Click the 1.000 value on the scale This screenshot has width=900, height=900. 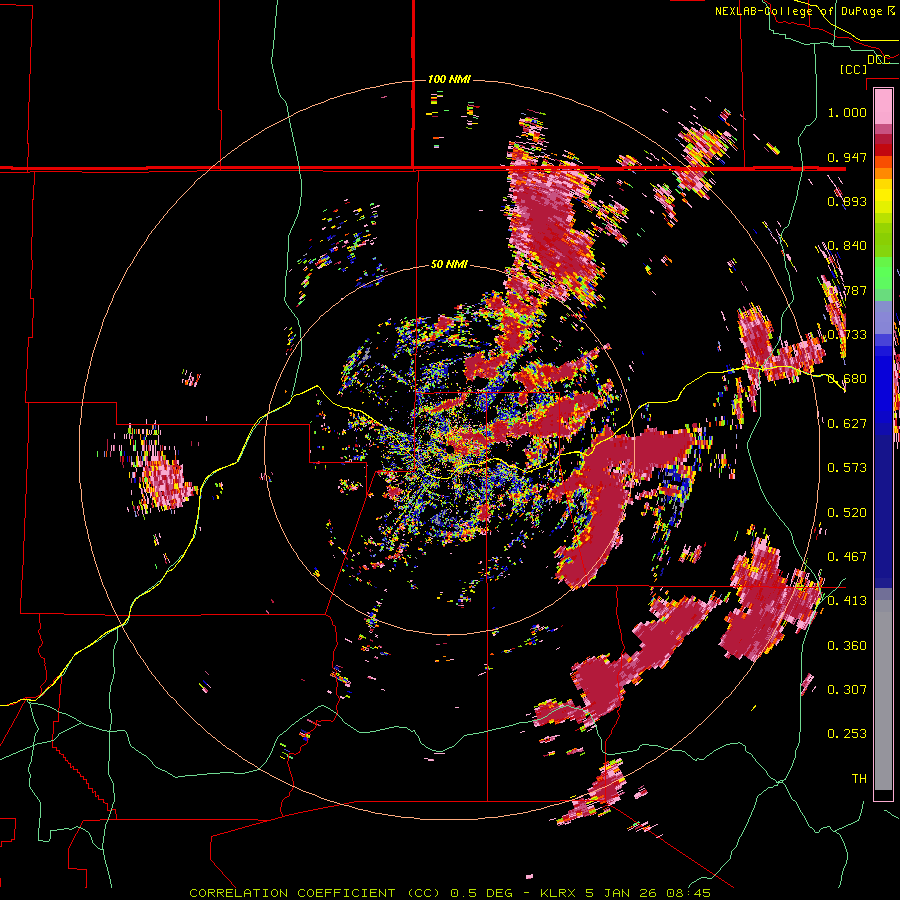(847, 112)
